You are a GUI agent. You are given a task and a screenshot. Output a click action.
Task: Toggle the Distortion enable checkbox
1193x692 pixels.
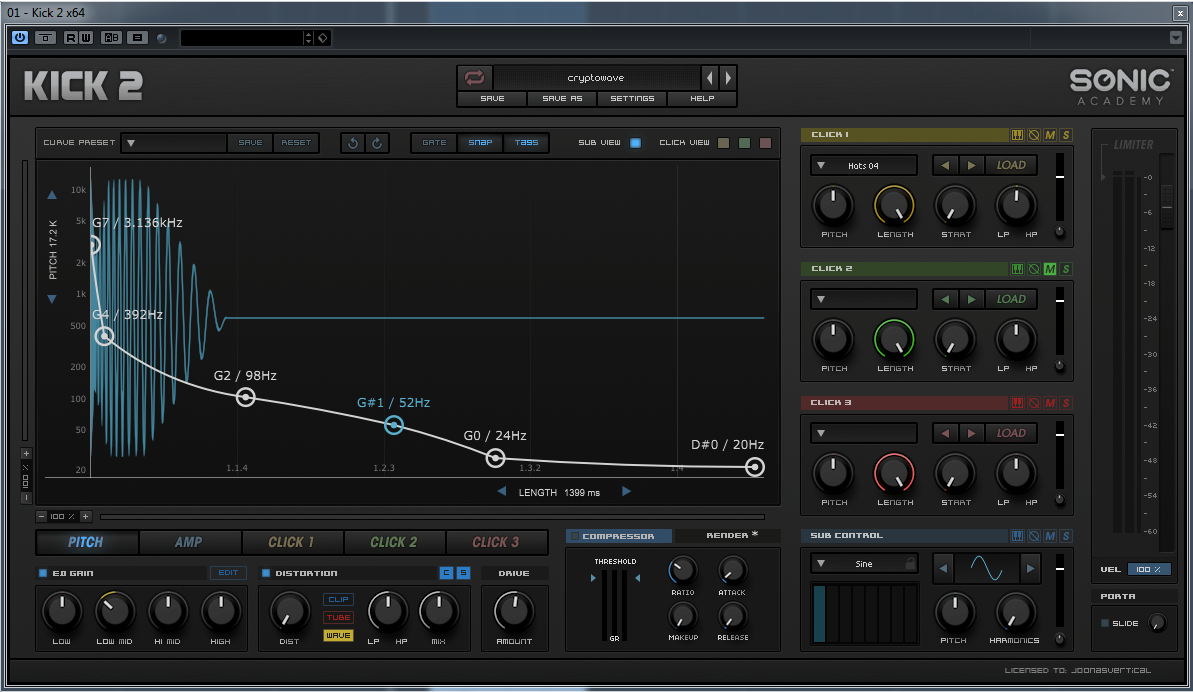[266, 573]
